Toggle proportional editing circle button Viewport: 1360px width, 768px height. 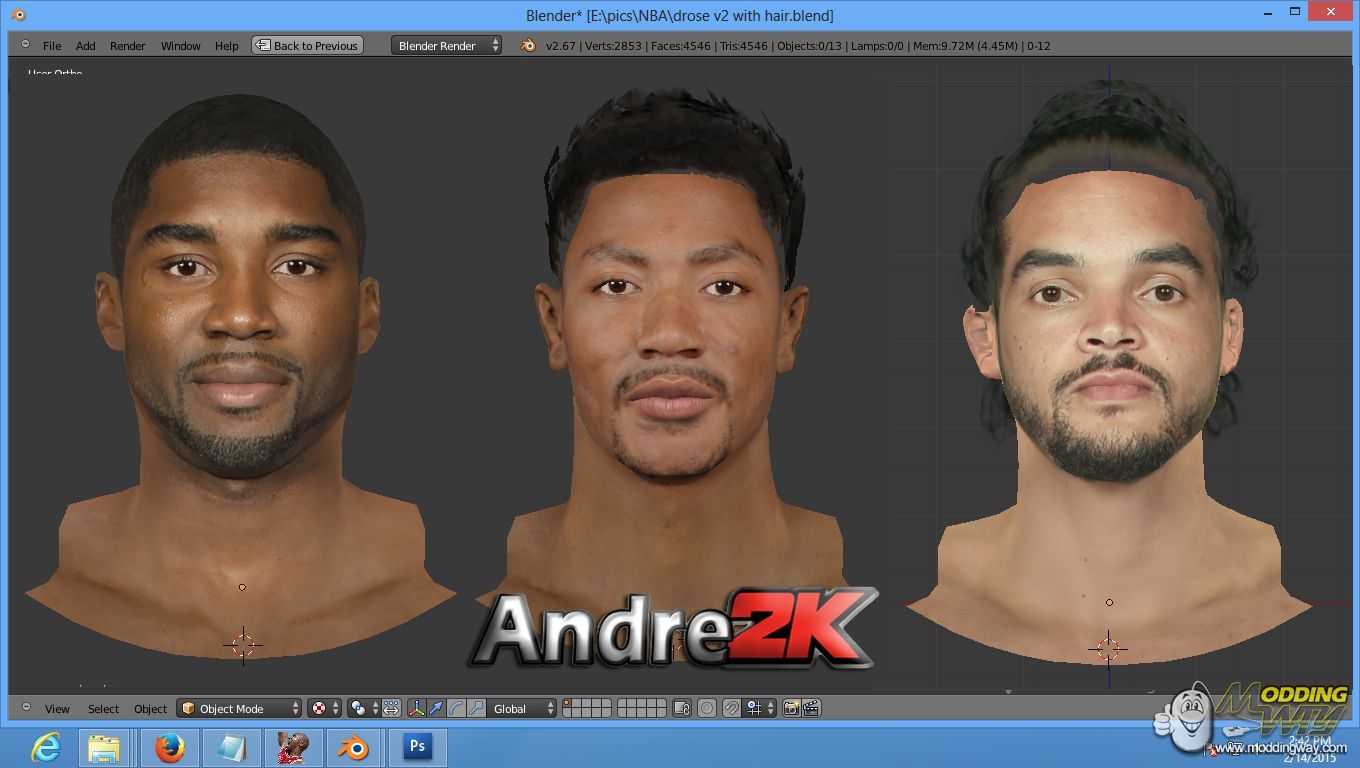pos(707,708)
